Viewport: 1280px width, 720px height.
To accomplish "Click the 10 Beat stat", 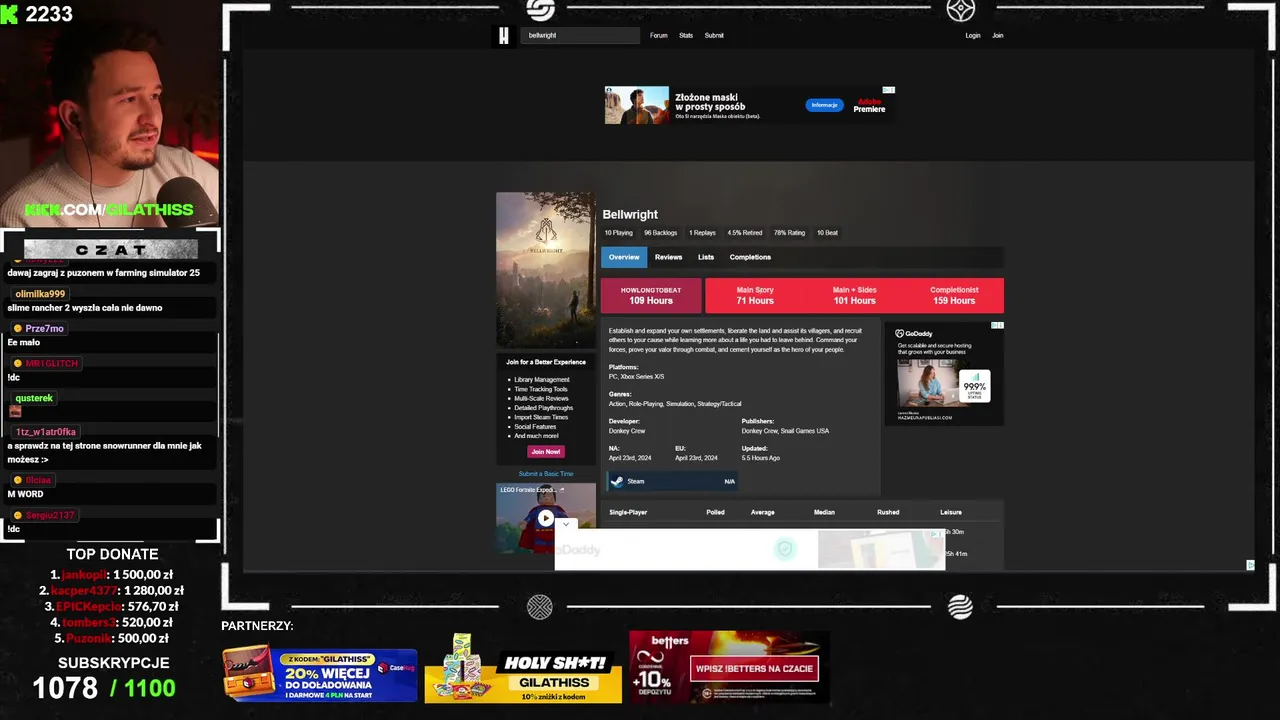I will point(827,233).
